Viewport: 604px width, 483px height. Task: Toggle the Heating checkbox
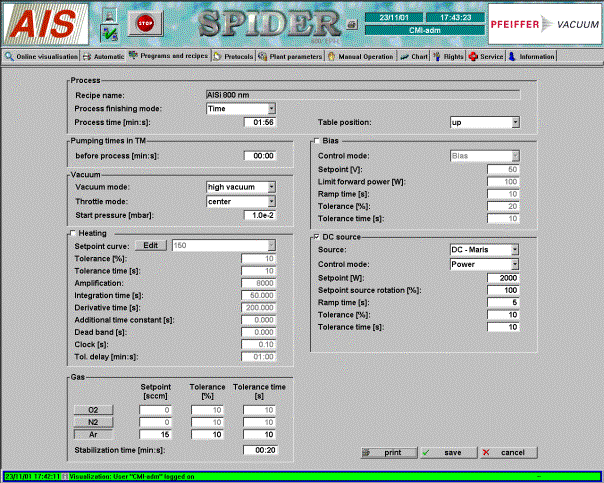73,233
